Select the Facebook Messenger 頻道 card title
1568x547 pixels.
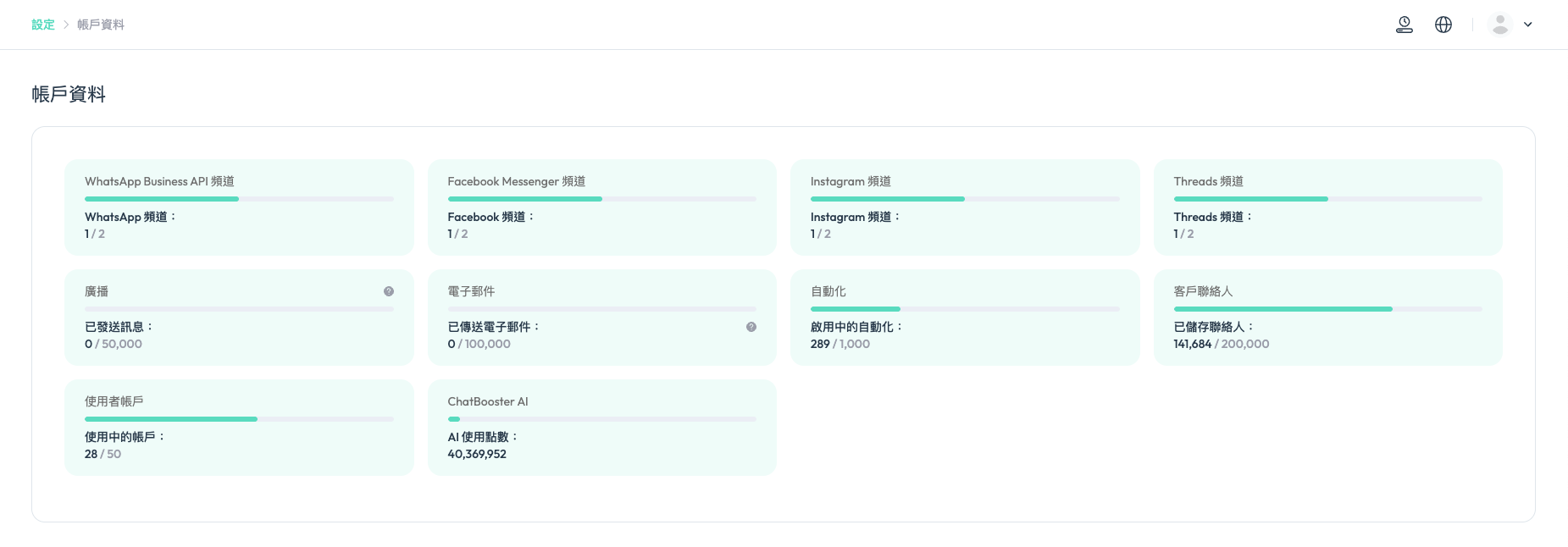pos(517,181)
